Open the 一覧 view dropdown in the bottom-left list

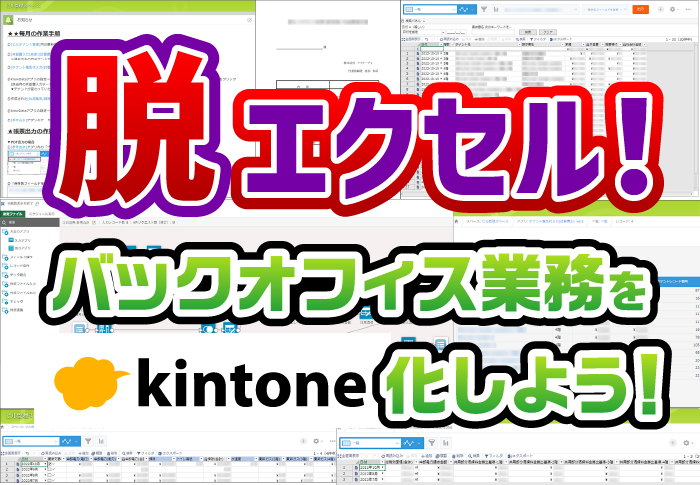(x=31, y=441)
